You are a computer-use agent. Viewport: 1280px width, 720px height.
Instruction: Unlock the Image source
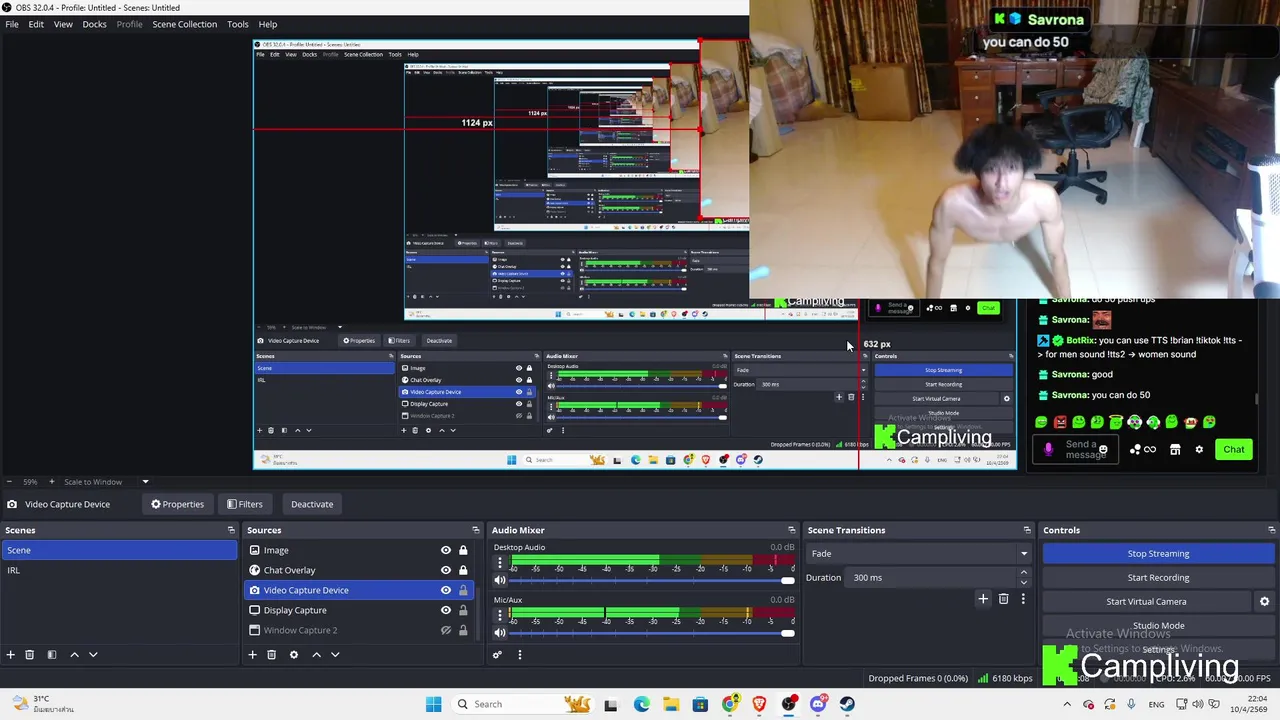tap(463, 550)
